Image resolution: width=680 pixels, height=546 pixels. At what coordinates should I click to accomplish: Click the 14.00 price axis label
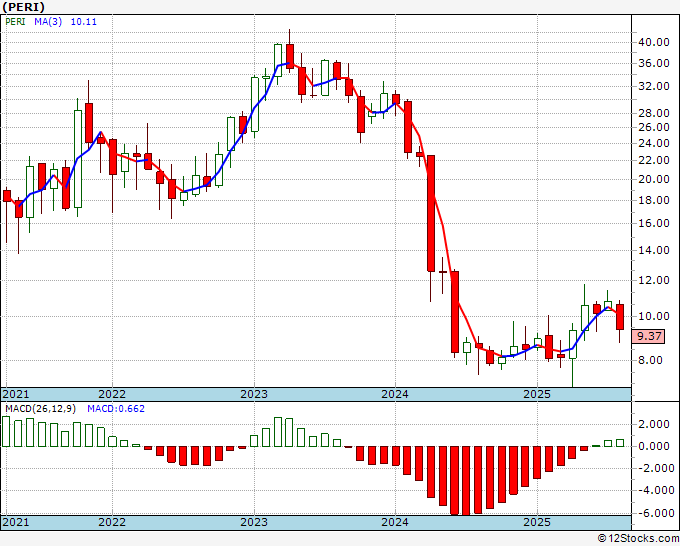click(654, 250)
